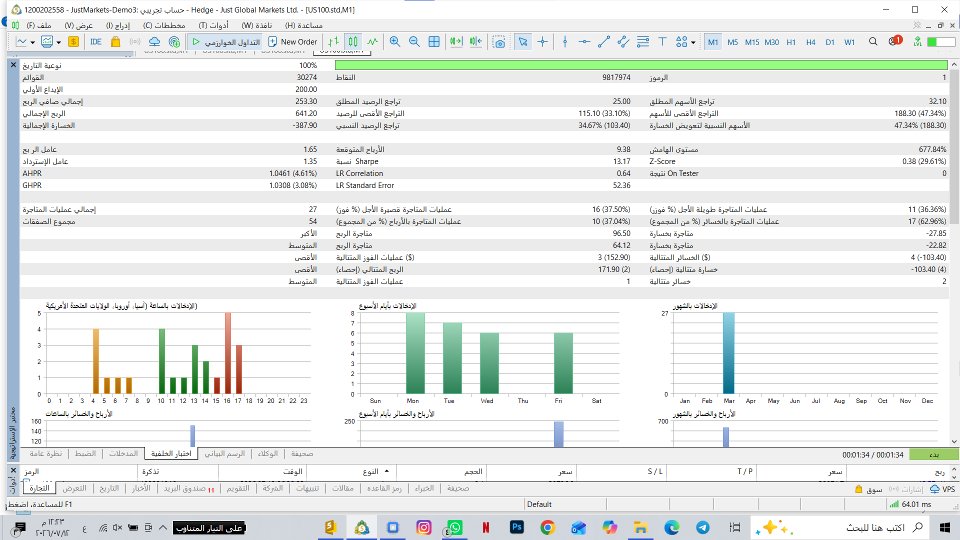Open Photoshop from the taskbar

[516, 527]
